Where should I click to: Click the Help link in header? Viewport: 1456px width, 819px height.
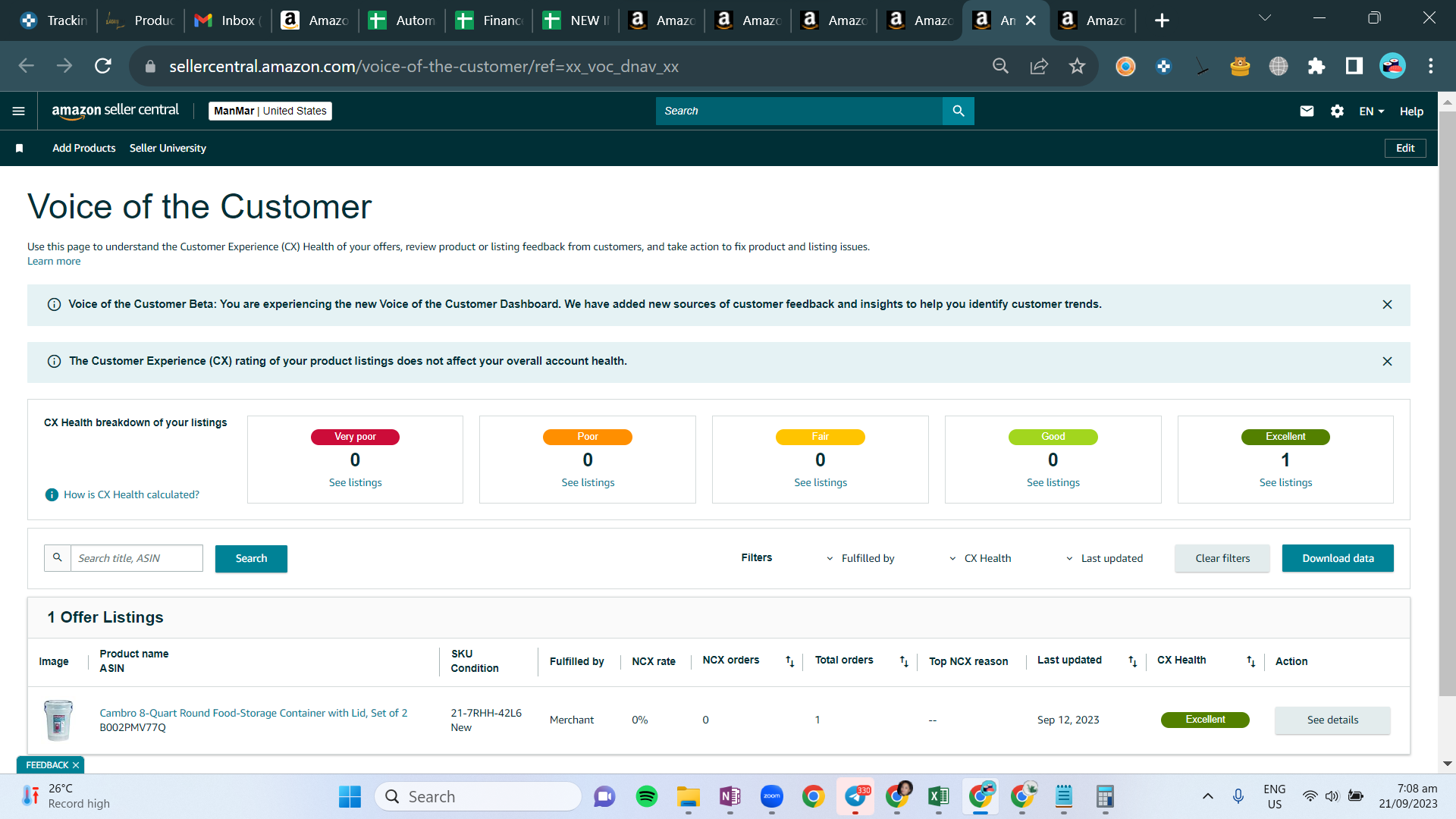click(x=1411, y=111)
